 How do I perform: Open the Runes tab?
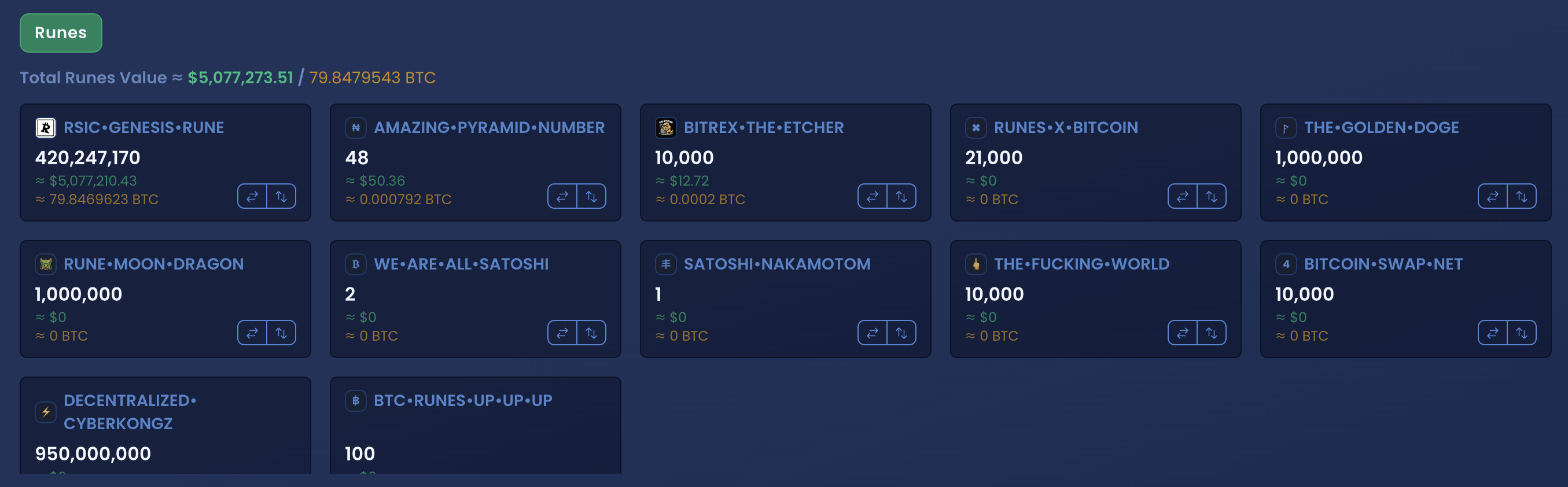[x=61, y=33]
